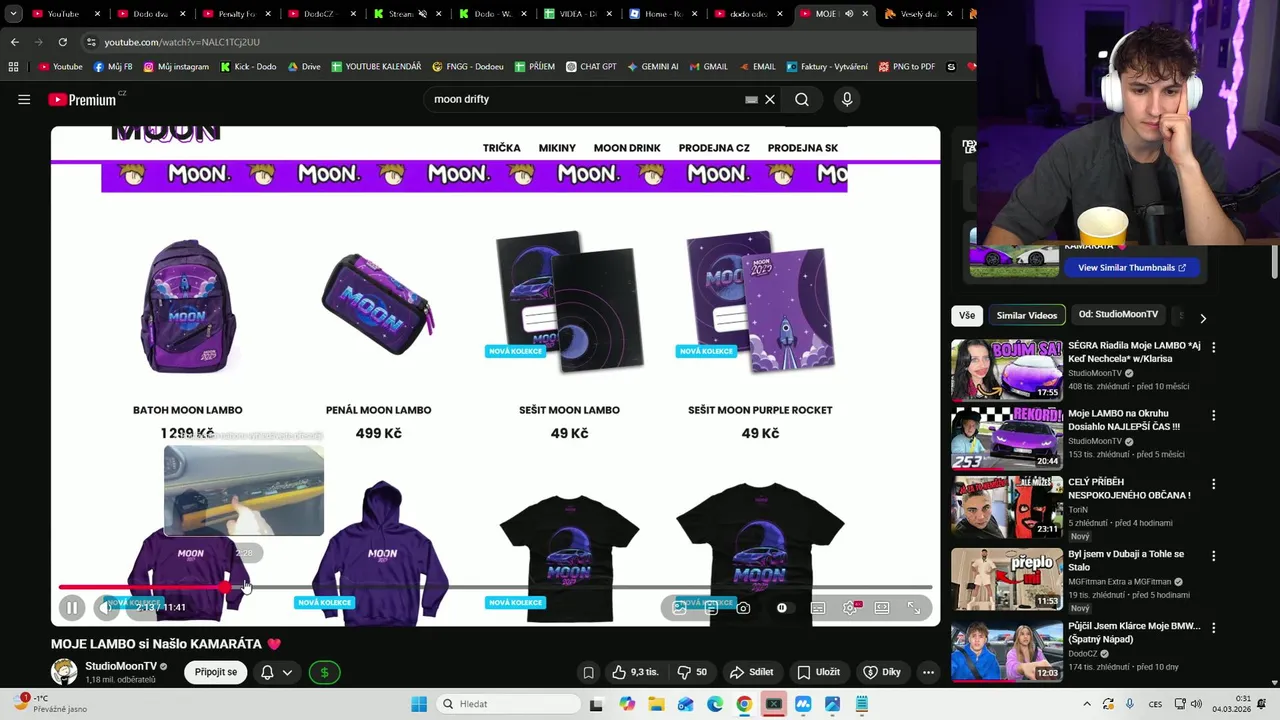The image size is (1280, 720).
Task: Like the video (9,3 tis.)
Action: point(635,672)
